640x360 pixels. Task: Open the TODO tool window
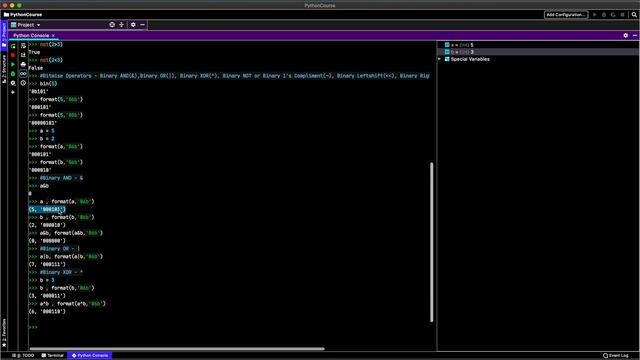coord(23,356)
